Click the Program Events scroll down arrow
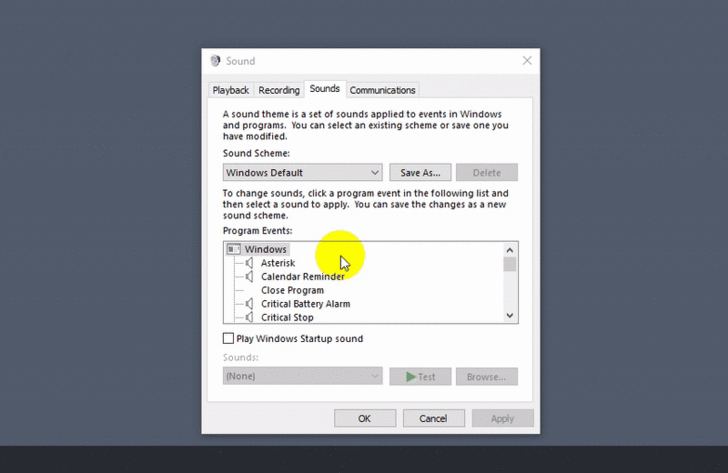The image size is (728, 473). [x=510, y=316]
